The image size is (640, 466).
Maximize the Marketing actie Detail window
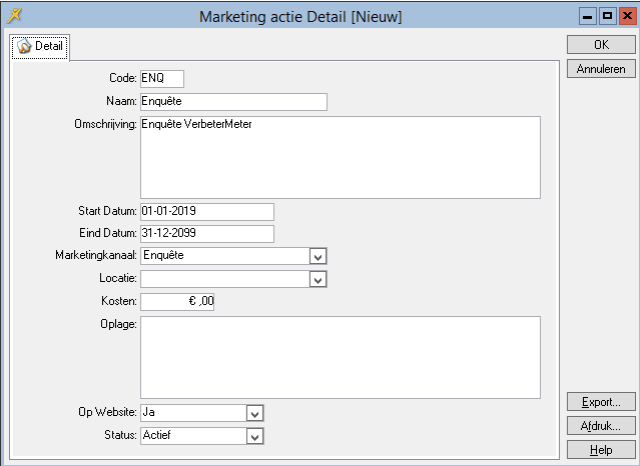pos(607,17)
